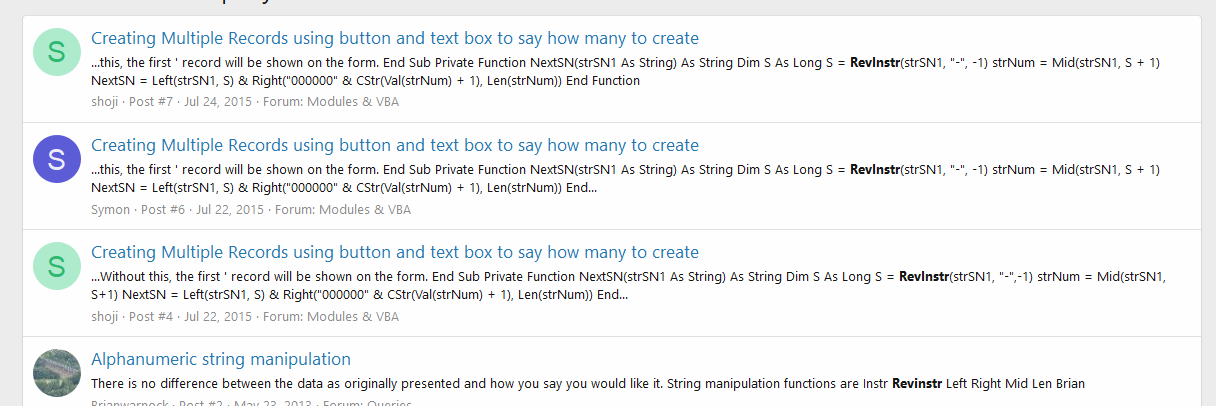The image size is (1216, 406).
Task: Open the thread title above shoji's Post #7
Action: pyautogui.click(x=394, y=38)
